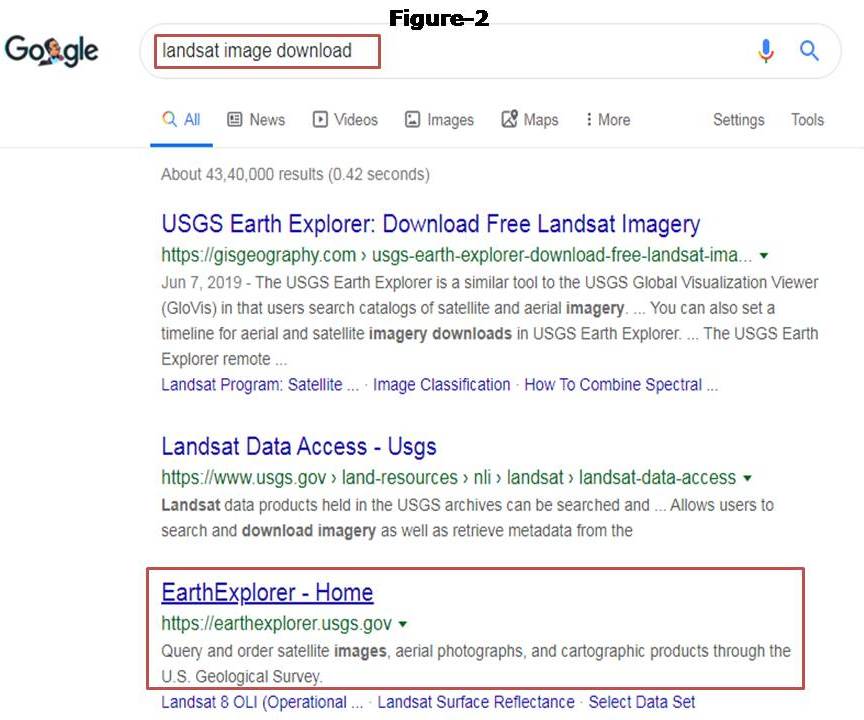This screenshot has height=720, width=864.
Task: Switch to the Videos tab
Action: click(345, 120)
